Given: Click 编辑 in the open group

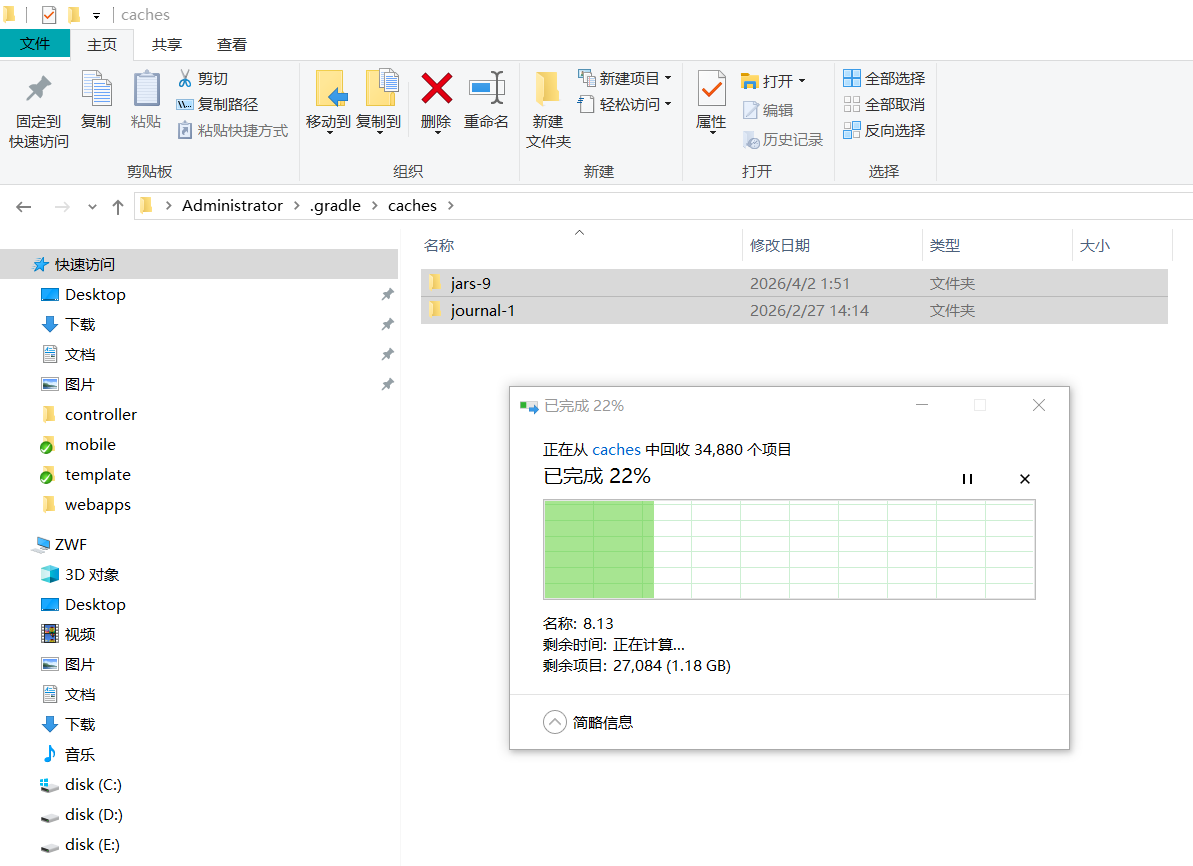Looking at the screenshot, I should (x=768, y=110).
